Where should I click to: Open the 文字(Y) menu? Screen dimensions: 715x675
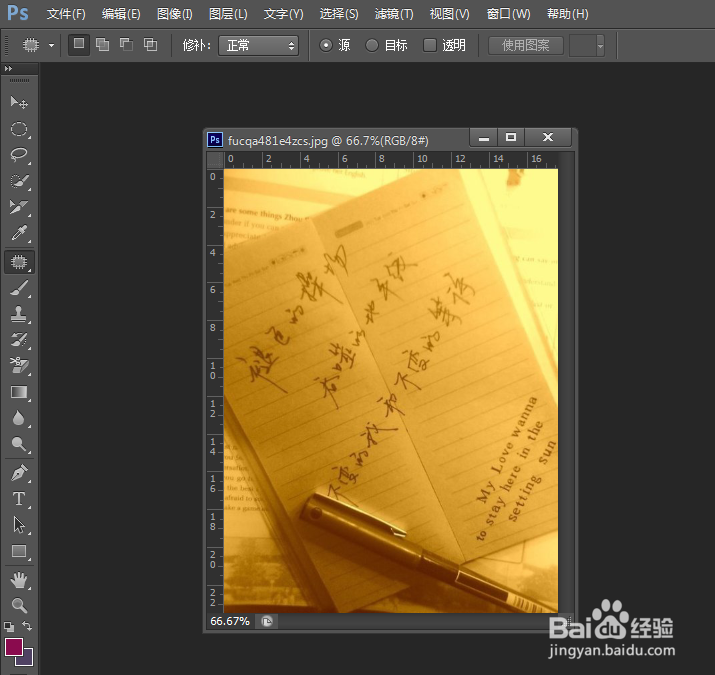click(x=283, y=14)
